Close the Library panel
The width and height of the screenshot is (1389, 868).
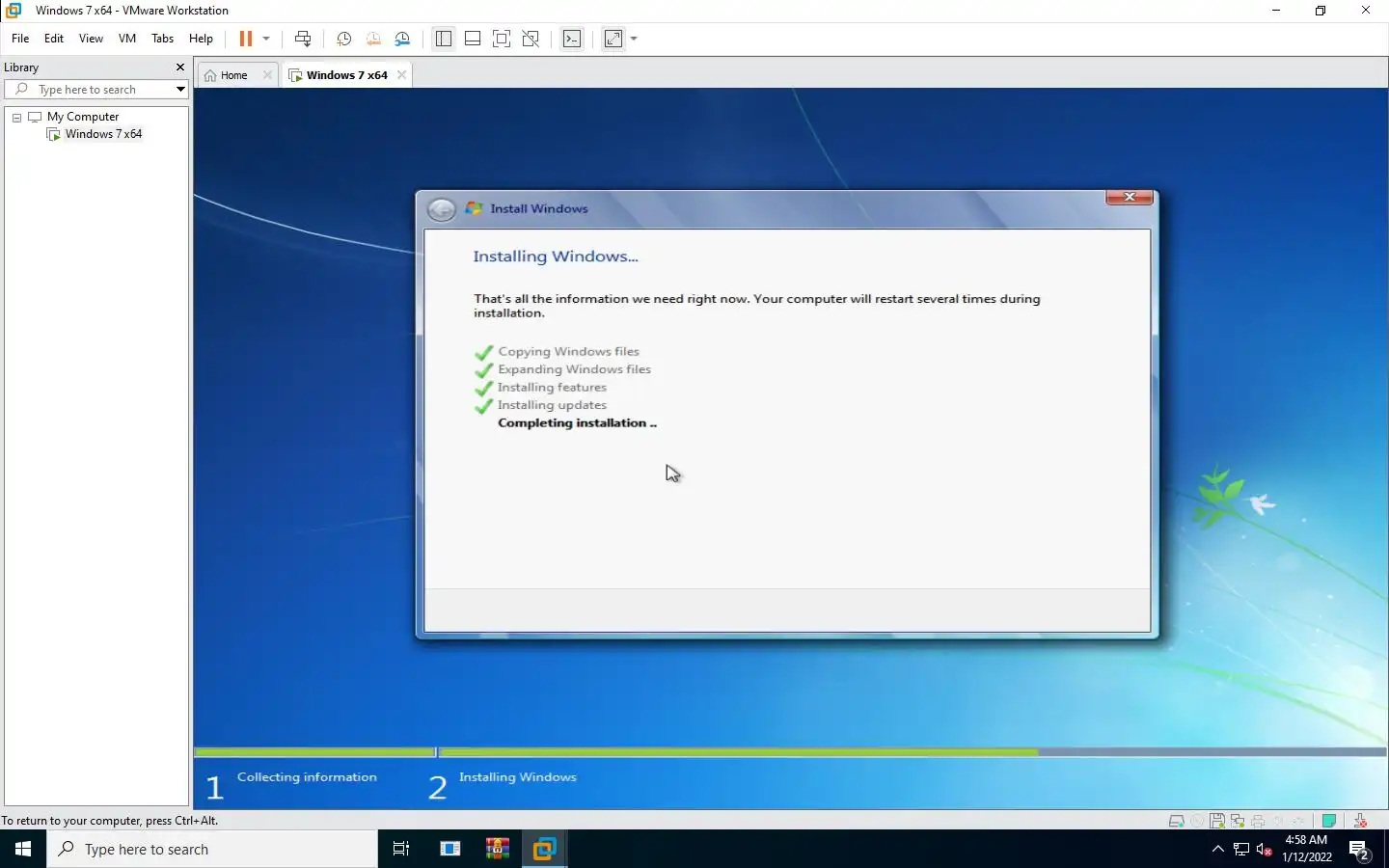point(179,68)
